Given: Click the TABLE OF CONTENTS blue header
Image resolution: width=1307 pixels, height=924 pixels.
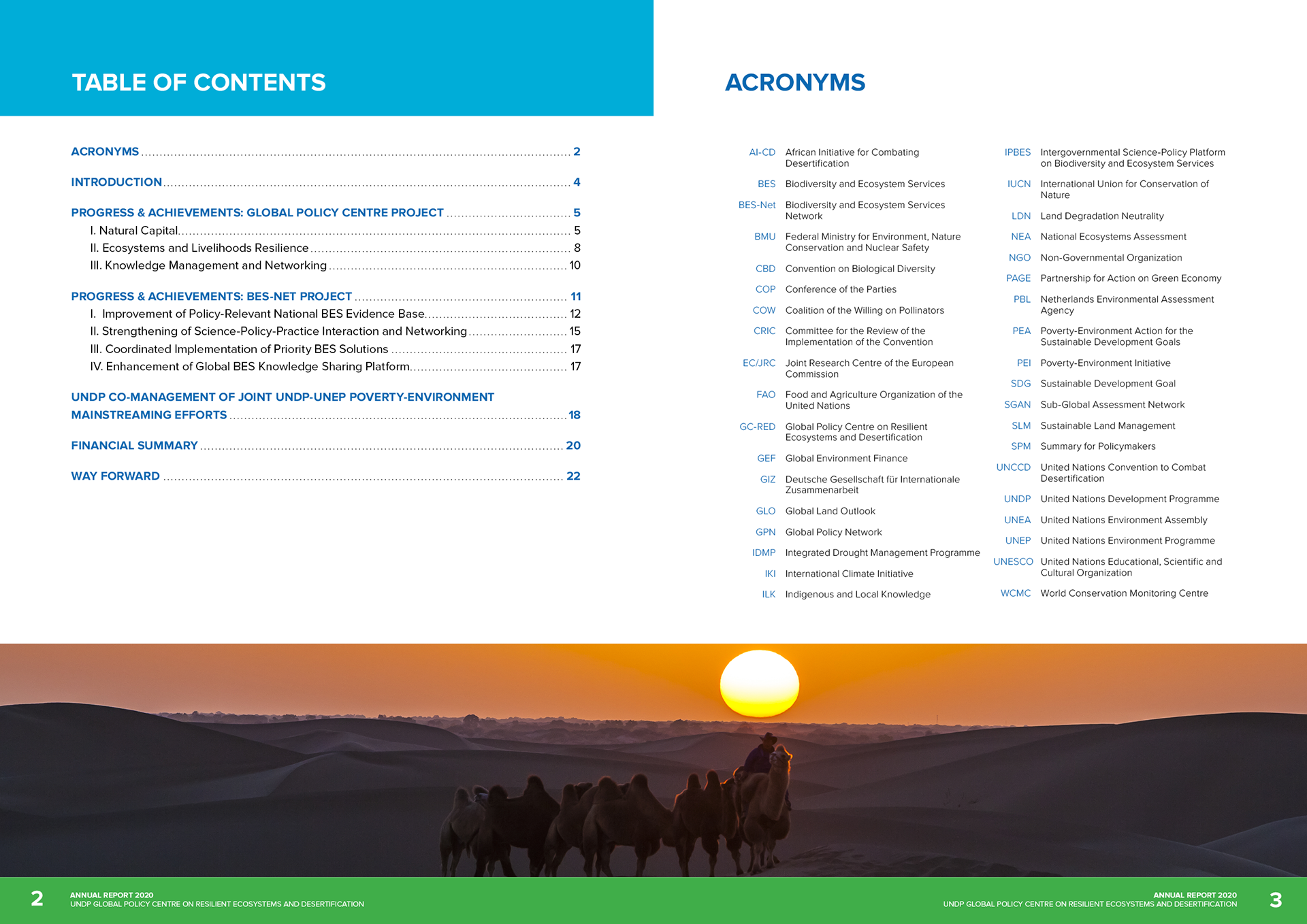Looking at the screenshot, I should coord(199,82).
